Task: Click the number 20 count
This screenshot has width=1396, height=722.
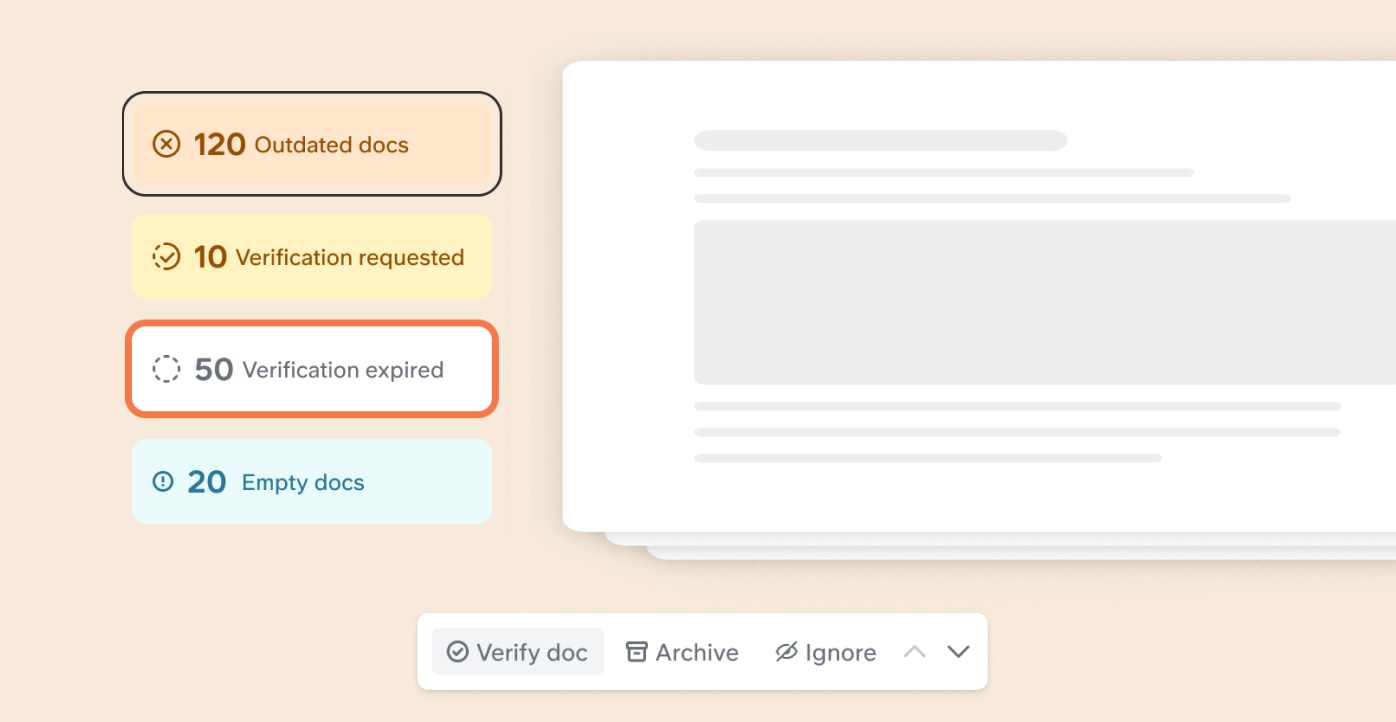Action: coord(207,482)
